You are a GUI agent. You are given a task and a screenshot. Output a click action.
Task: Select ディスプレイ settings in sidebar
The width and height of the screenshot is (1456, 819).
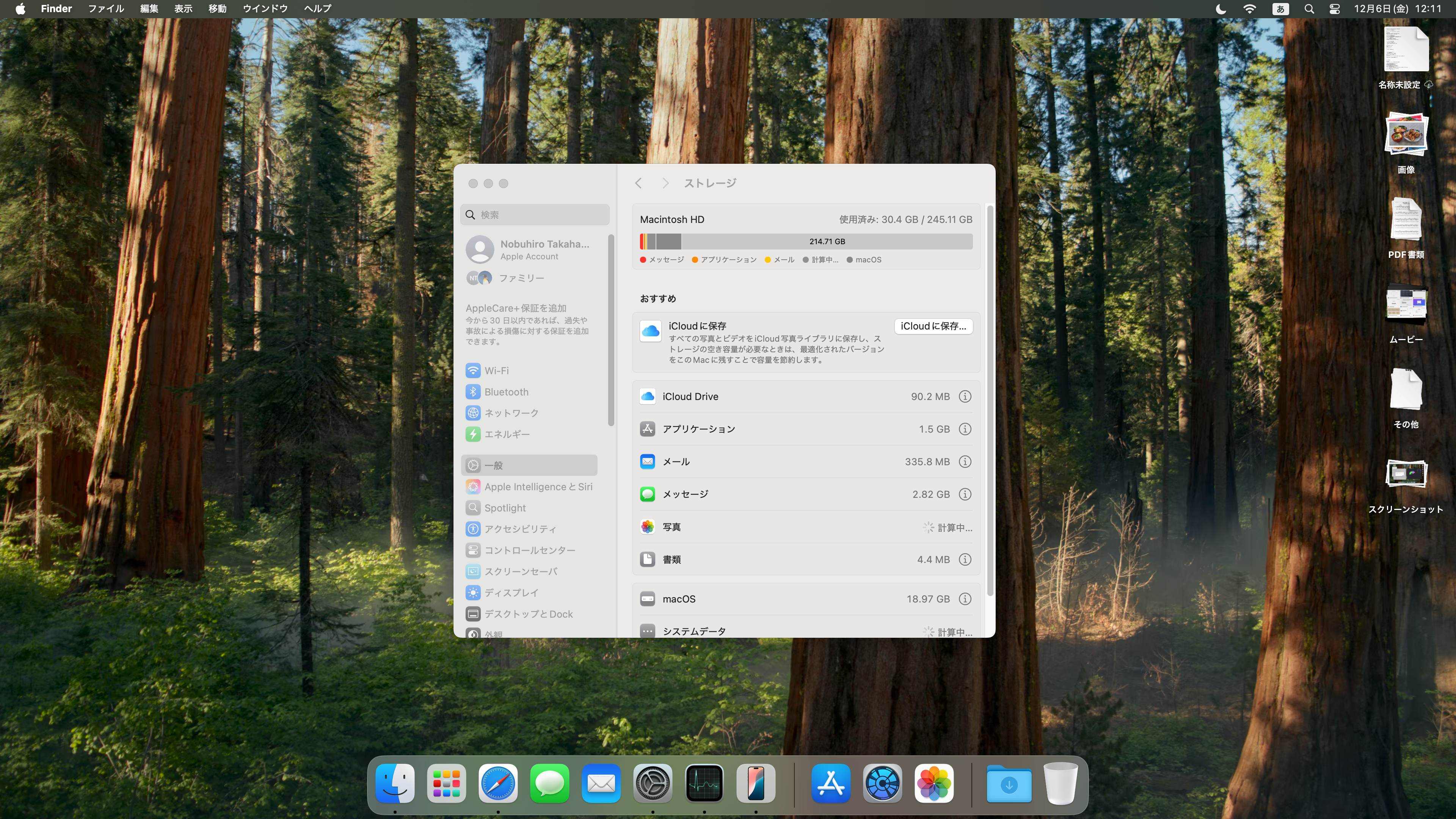(511, 592)
